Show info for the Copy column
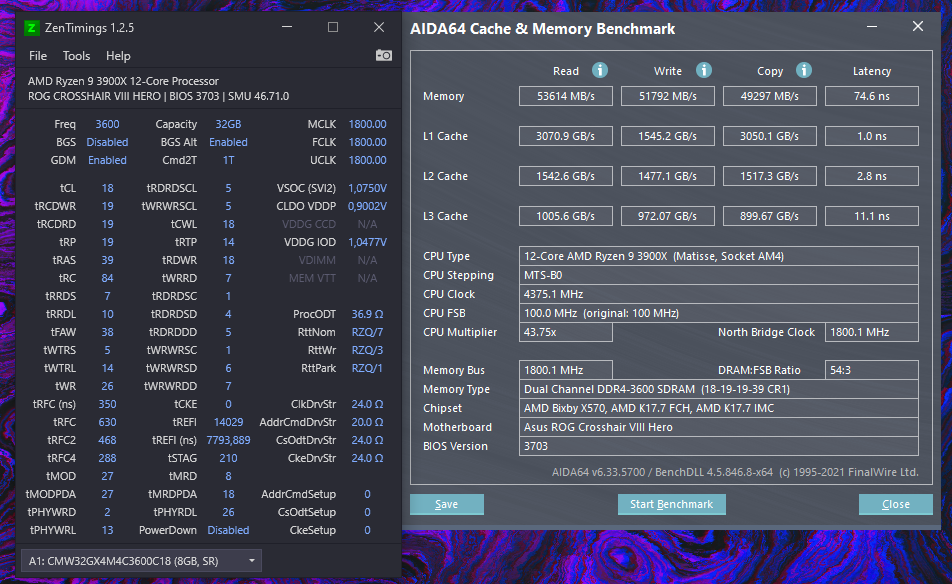952x584 pixels. (804, 70)
